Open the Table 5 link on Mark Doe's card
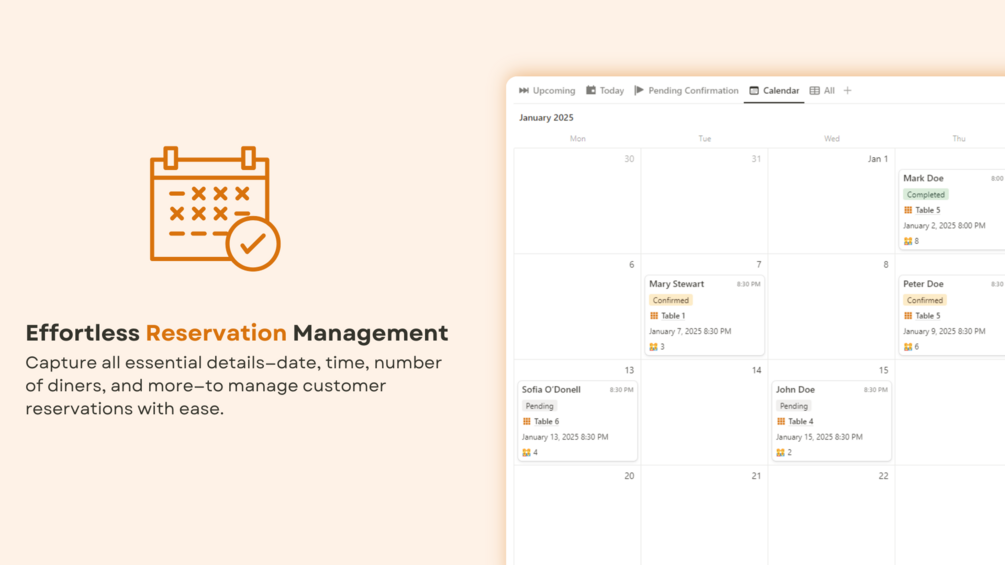The image size is (1005, 565). coord(927,210)
